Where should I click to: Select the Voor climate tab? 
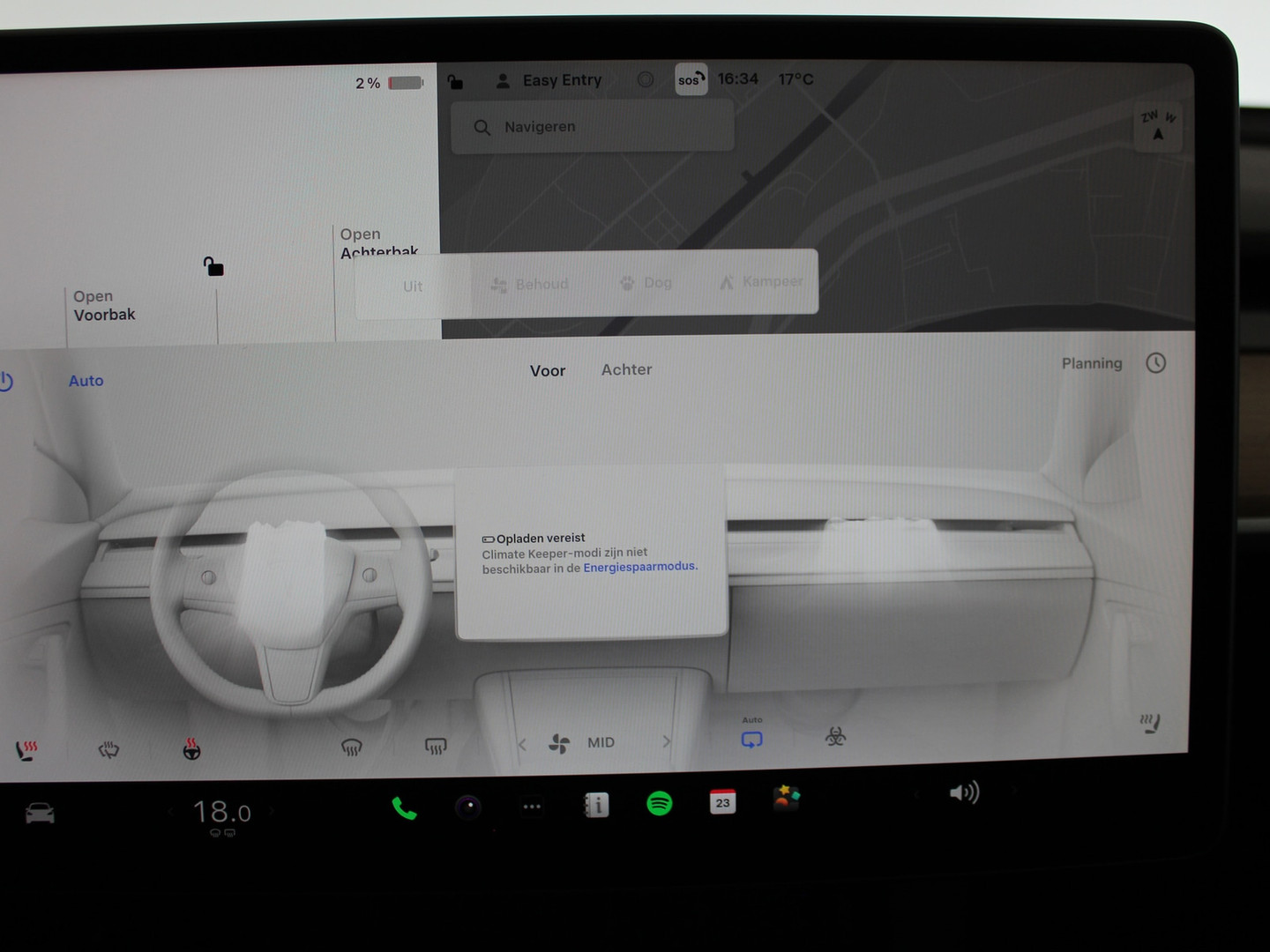[x=548, y=371]
